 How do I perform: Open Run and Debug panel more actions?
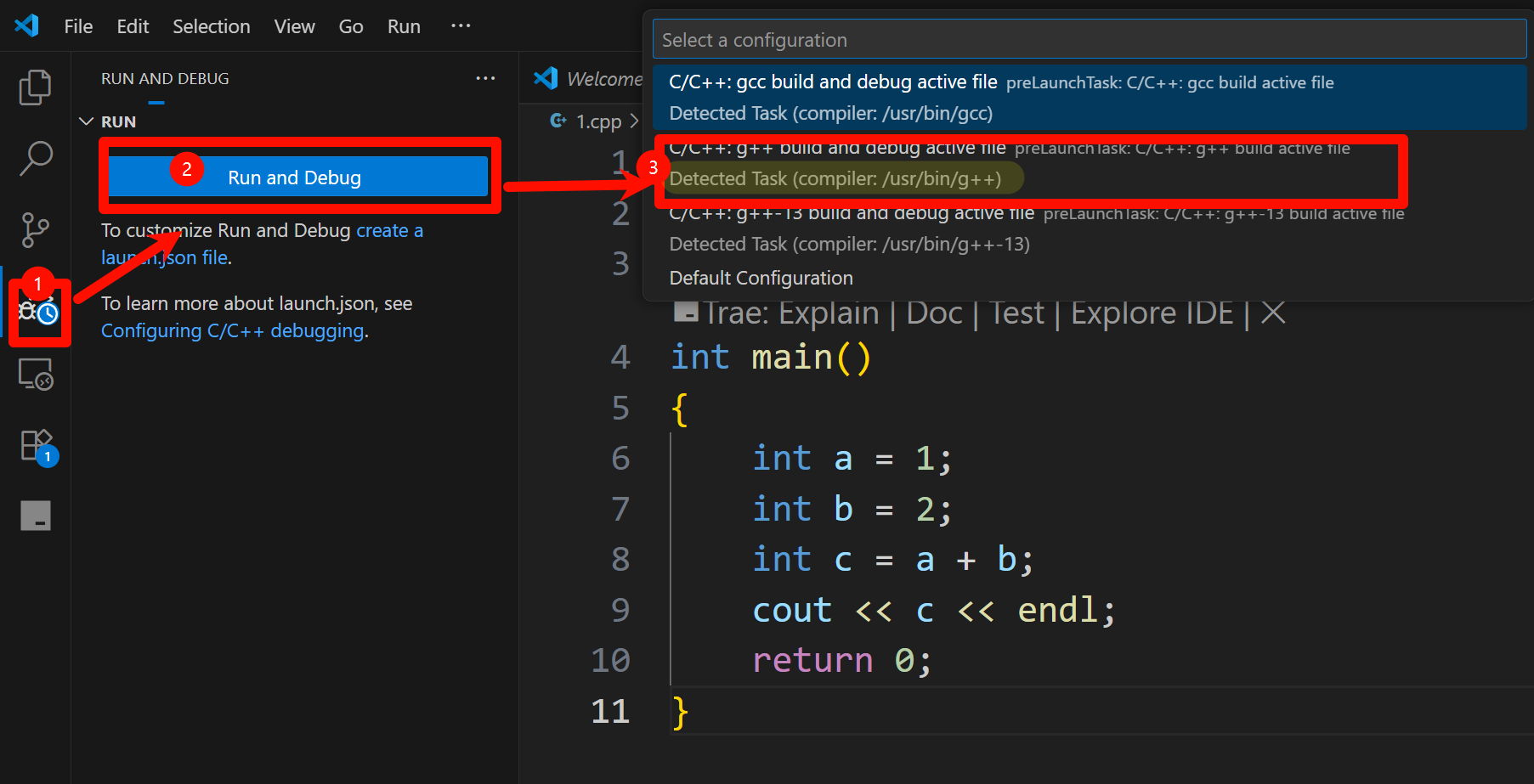pos(485,78)
